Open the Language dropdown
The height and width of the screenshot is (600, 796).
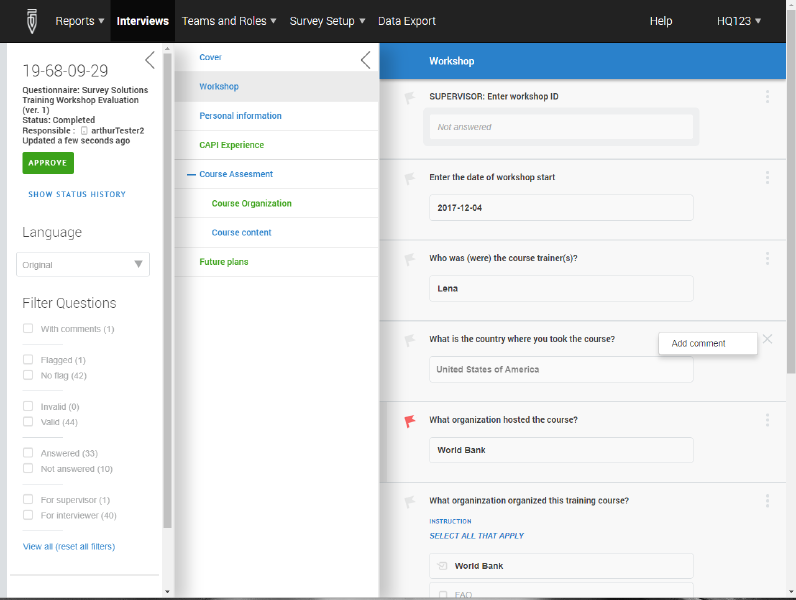click(x=84, y=265)
